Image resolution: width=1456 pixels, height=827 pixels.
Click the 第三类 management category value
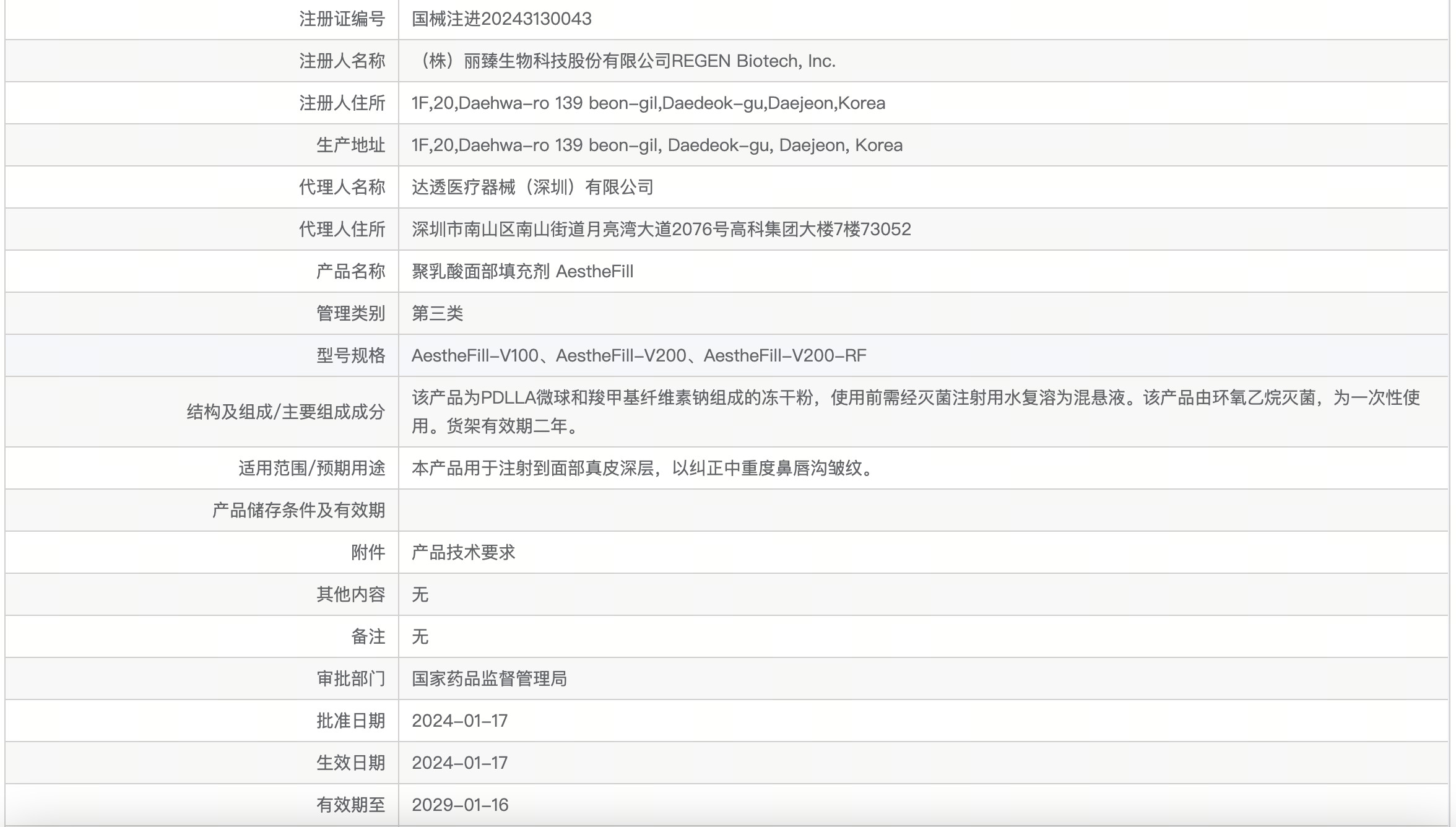(438, 313)
